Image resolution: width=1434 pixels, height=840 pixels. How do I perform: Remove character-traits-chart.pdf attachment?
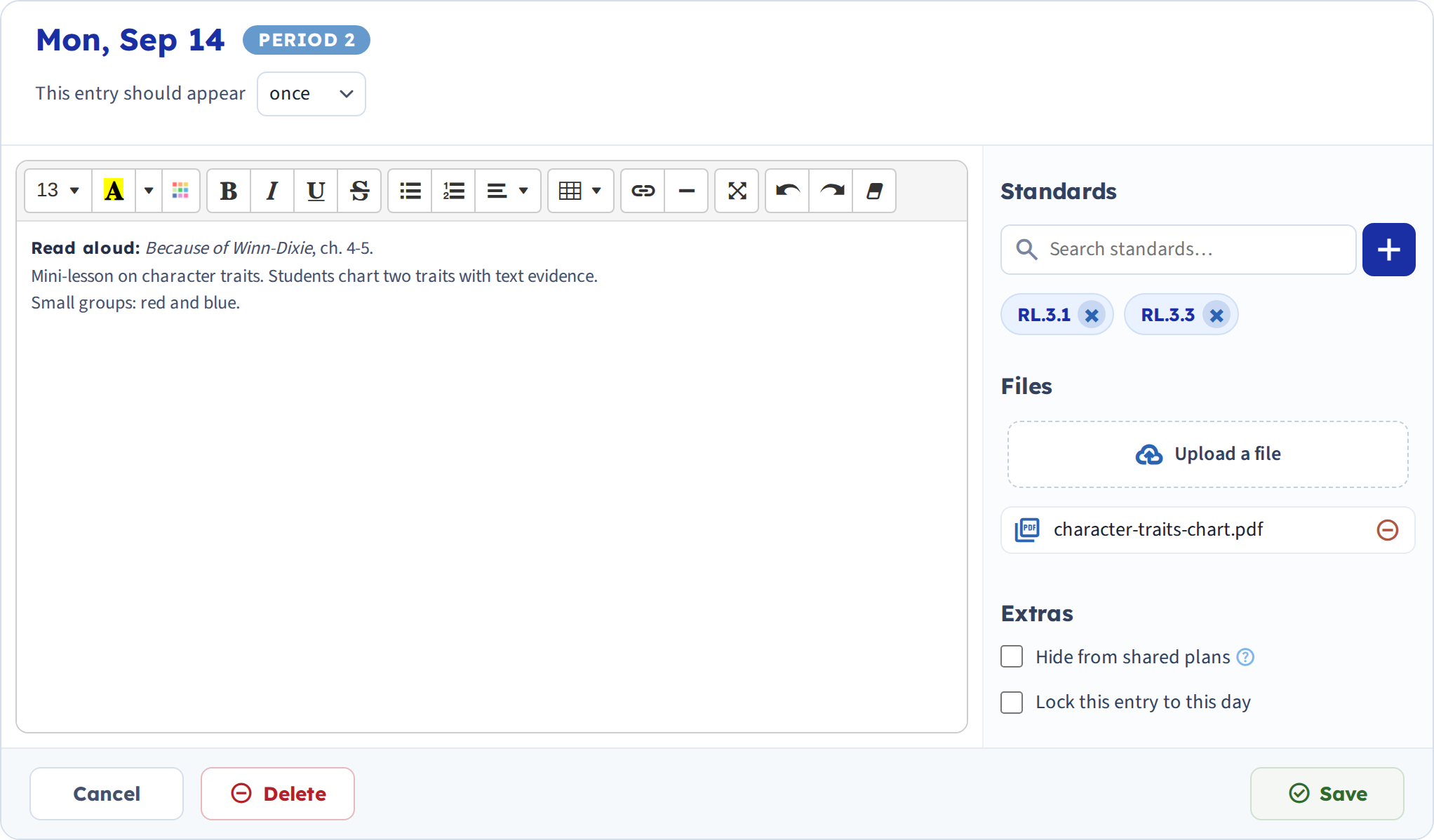(x=1387, y=530)
